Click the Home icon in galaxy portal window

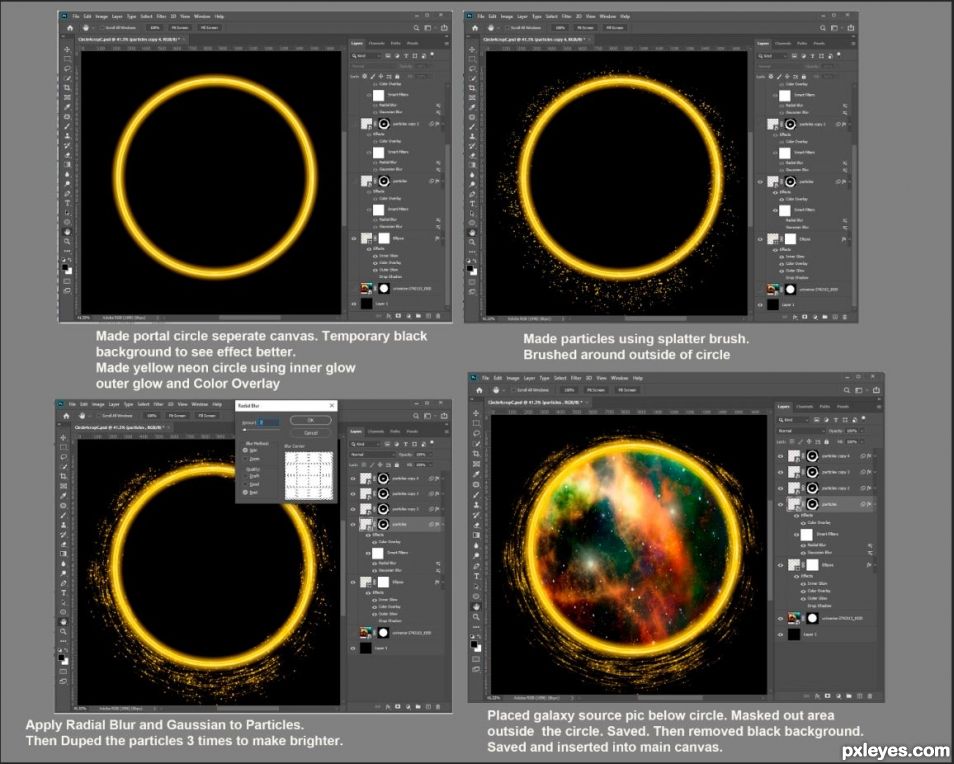point(479,390)
